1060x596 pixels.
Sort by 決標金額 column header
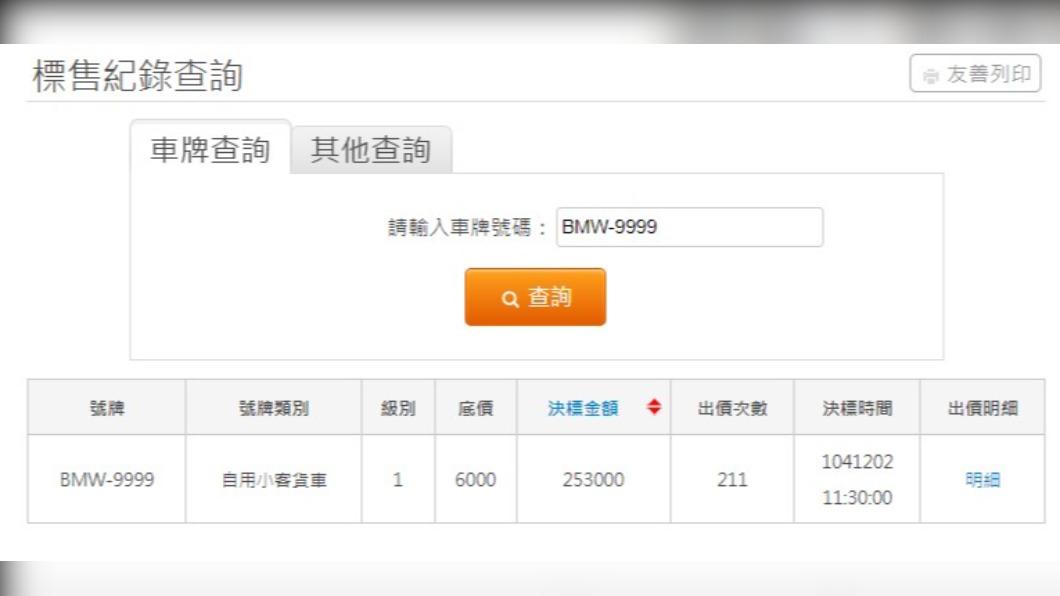coord(583,408)
